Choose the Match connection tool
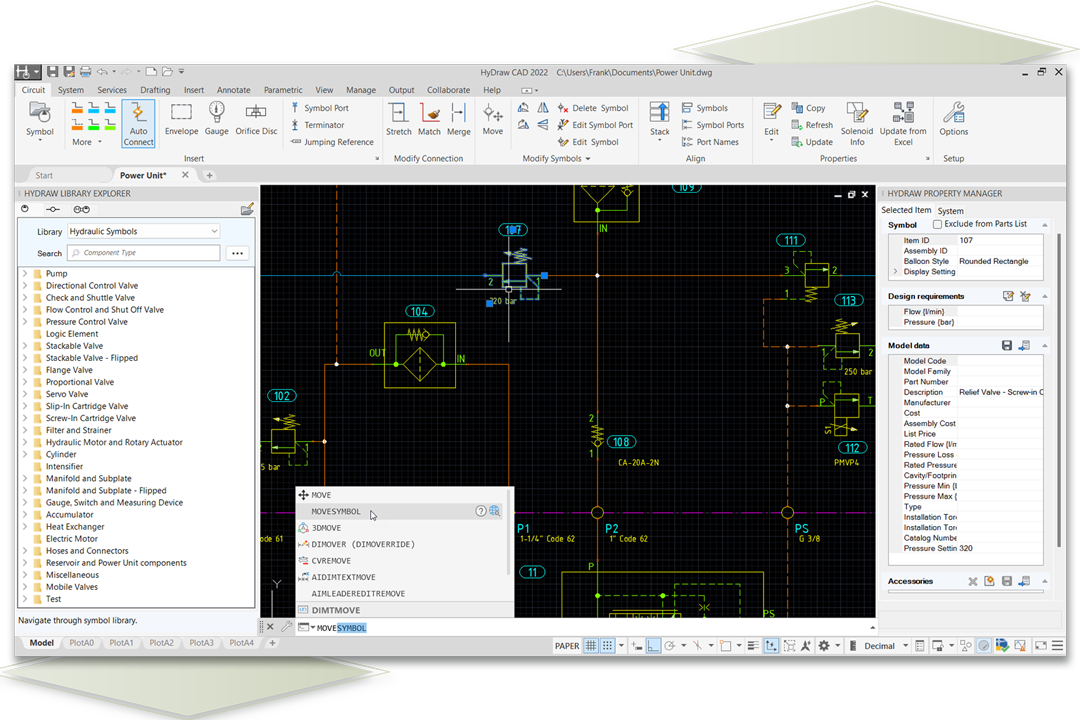The height and width of the screenshot is (720, 1080). coord(429,119)
